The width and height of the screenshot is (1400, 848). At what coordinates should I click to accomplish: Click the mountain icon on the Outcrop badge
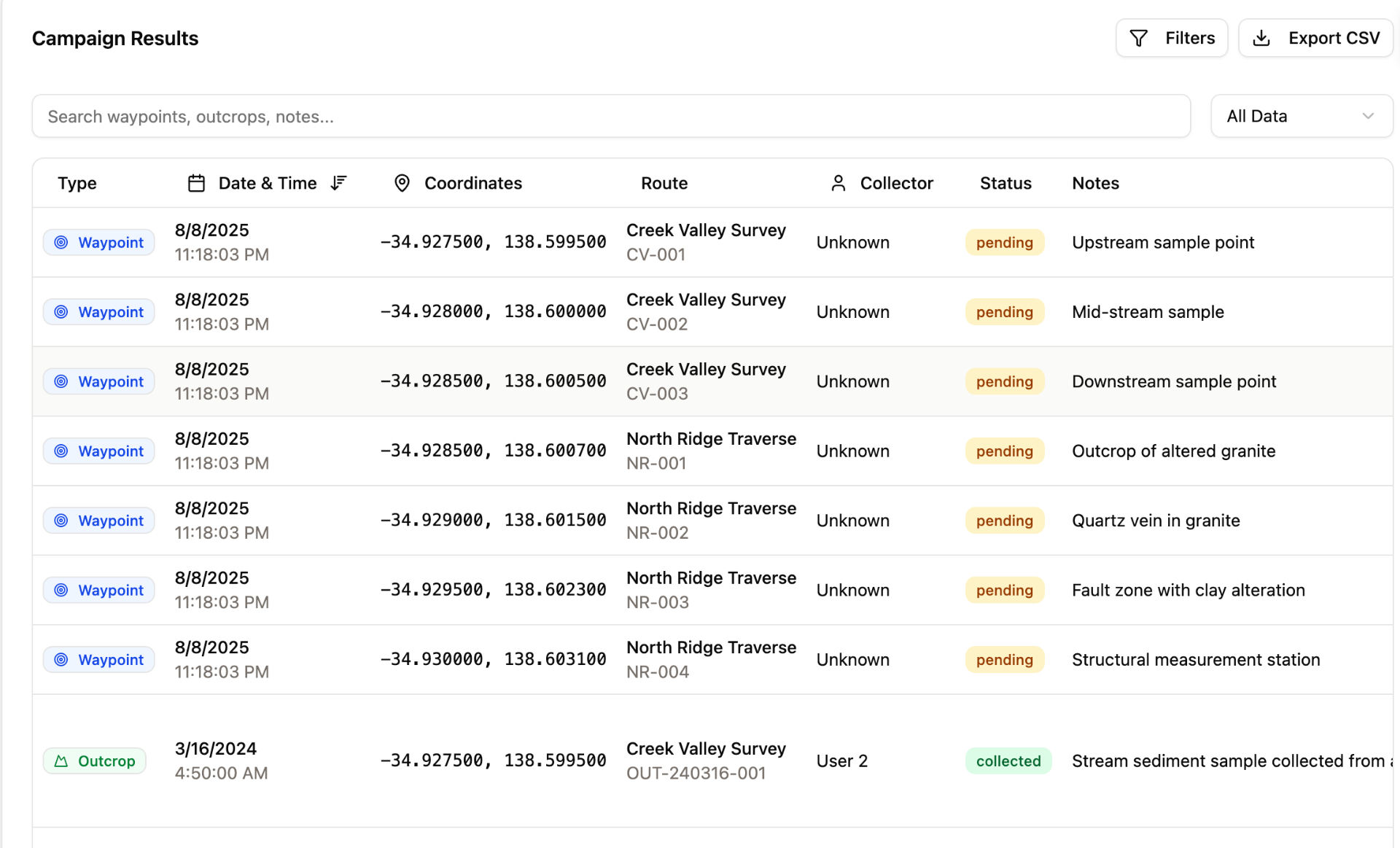tap(61, 761)
